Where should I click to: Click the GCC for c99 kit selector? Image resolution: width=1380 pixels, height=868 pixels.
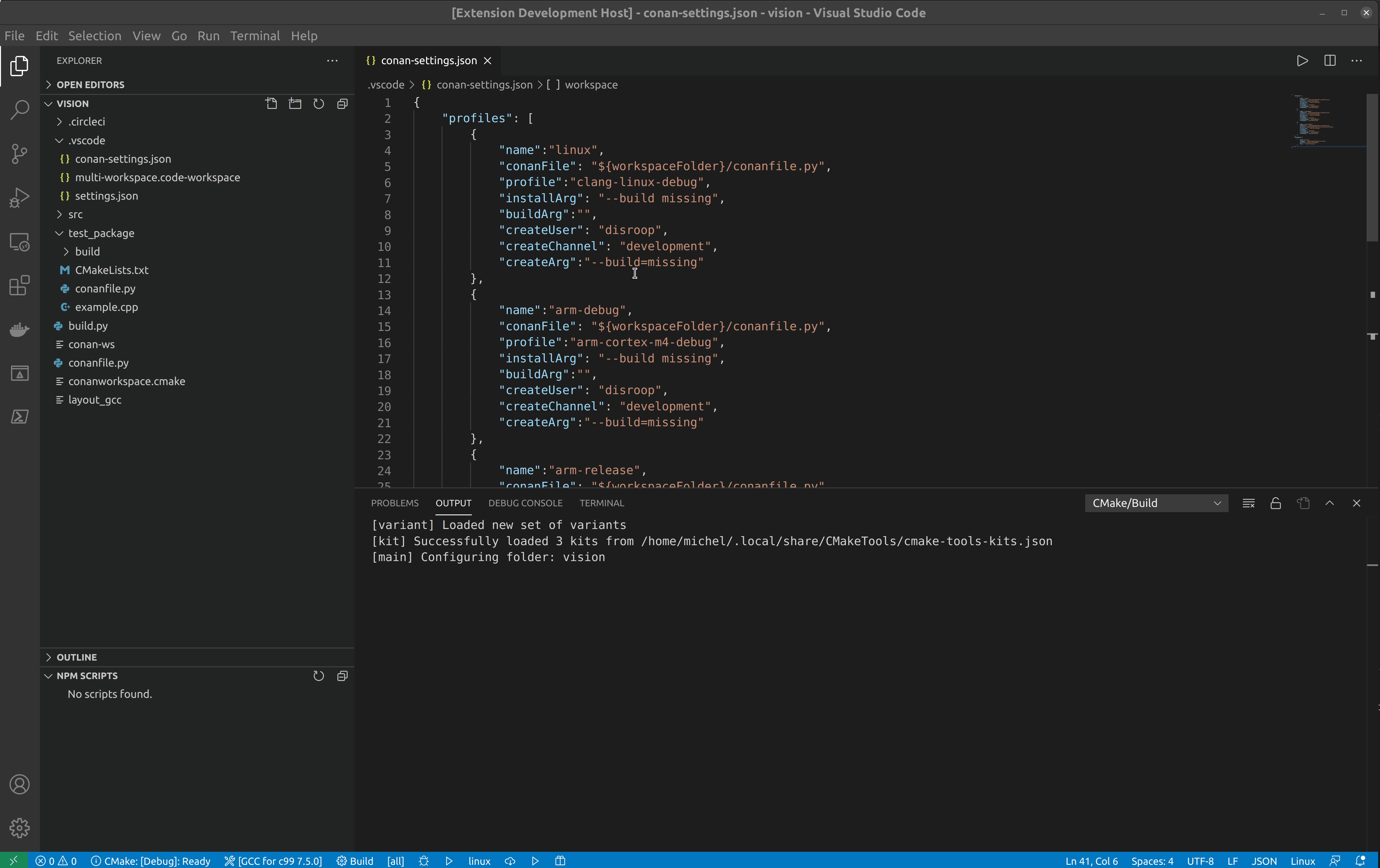[x=273, y=861]
